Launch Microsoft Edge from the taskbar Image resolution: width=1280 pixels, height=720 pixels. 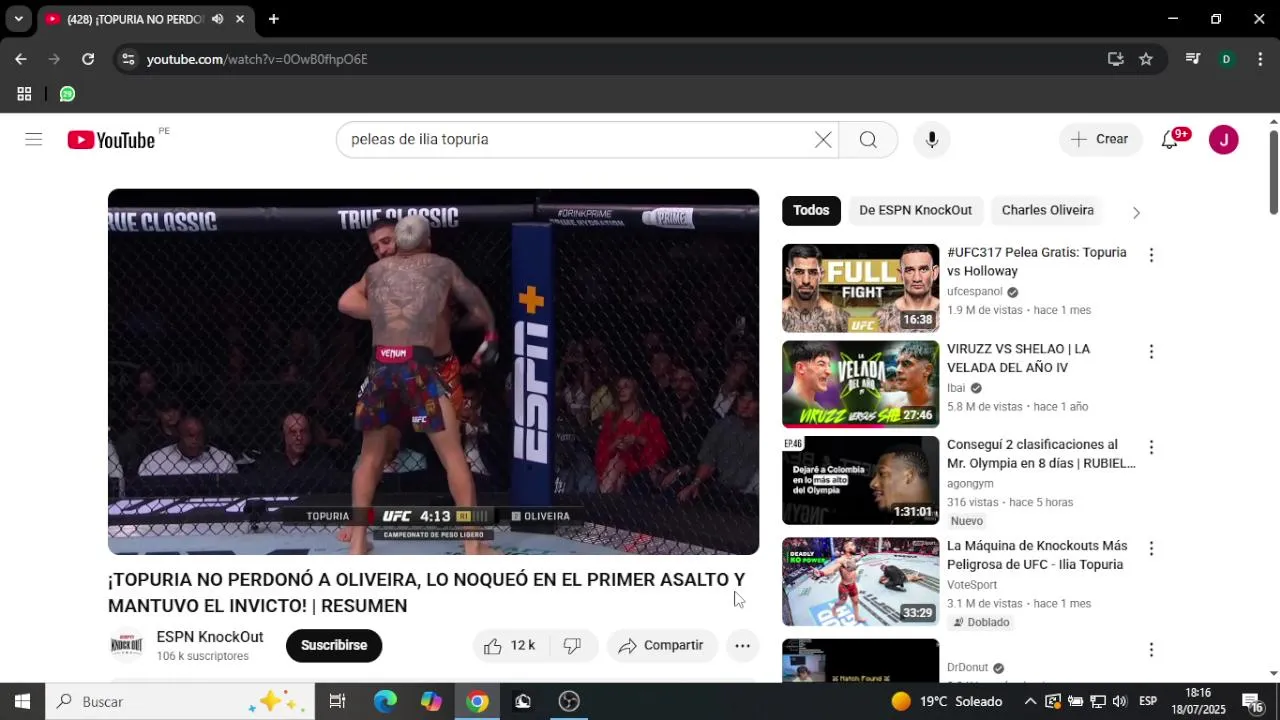(x=385, y=701)
